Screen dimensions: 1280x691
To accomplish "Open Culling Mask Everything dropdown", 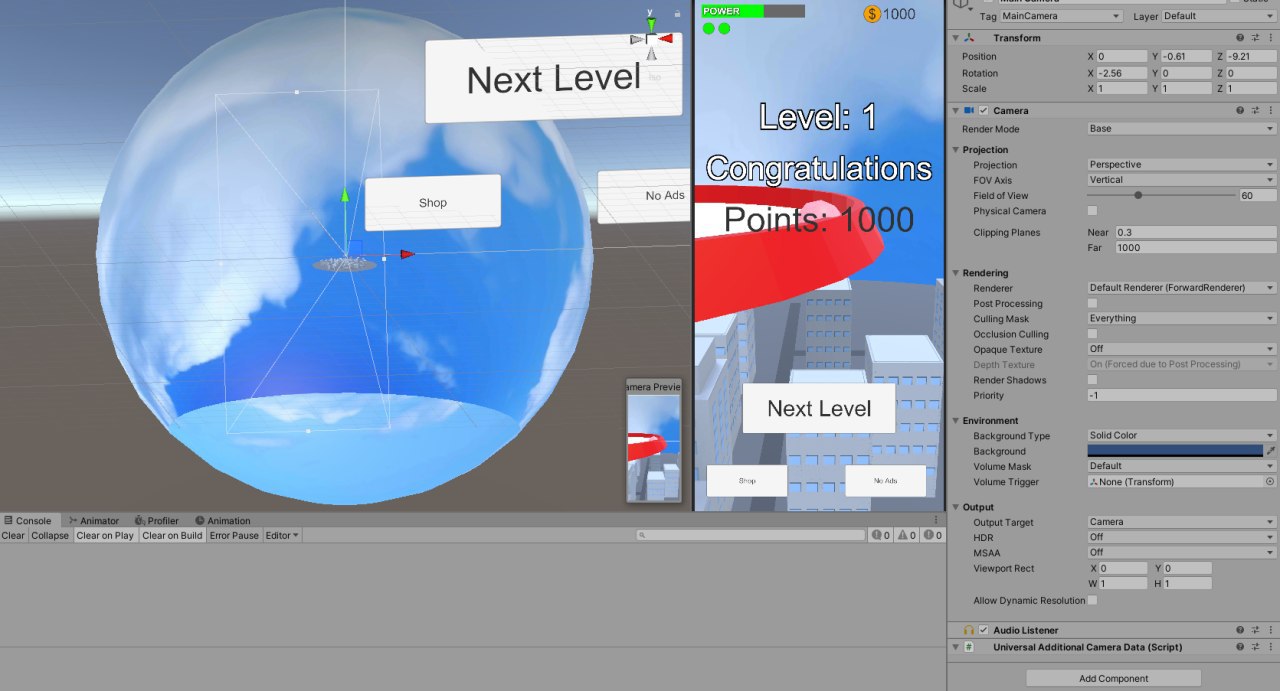I will 1182,319.
